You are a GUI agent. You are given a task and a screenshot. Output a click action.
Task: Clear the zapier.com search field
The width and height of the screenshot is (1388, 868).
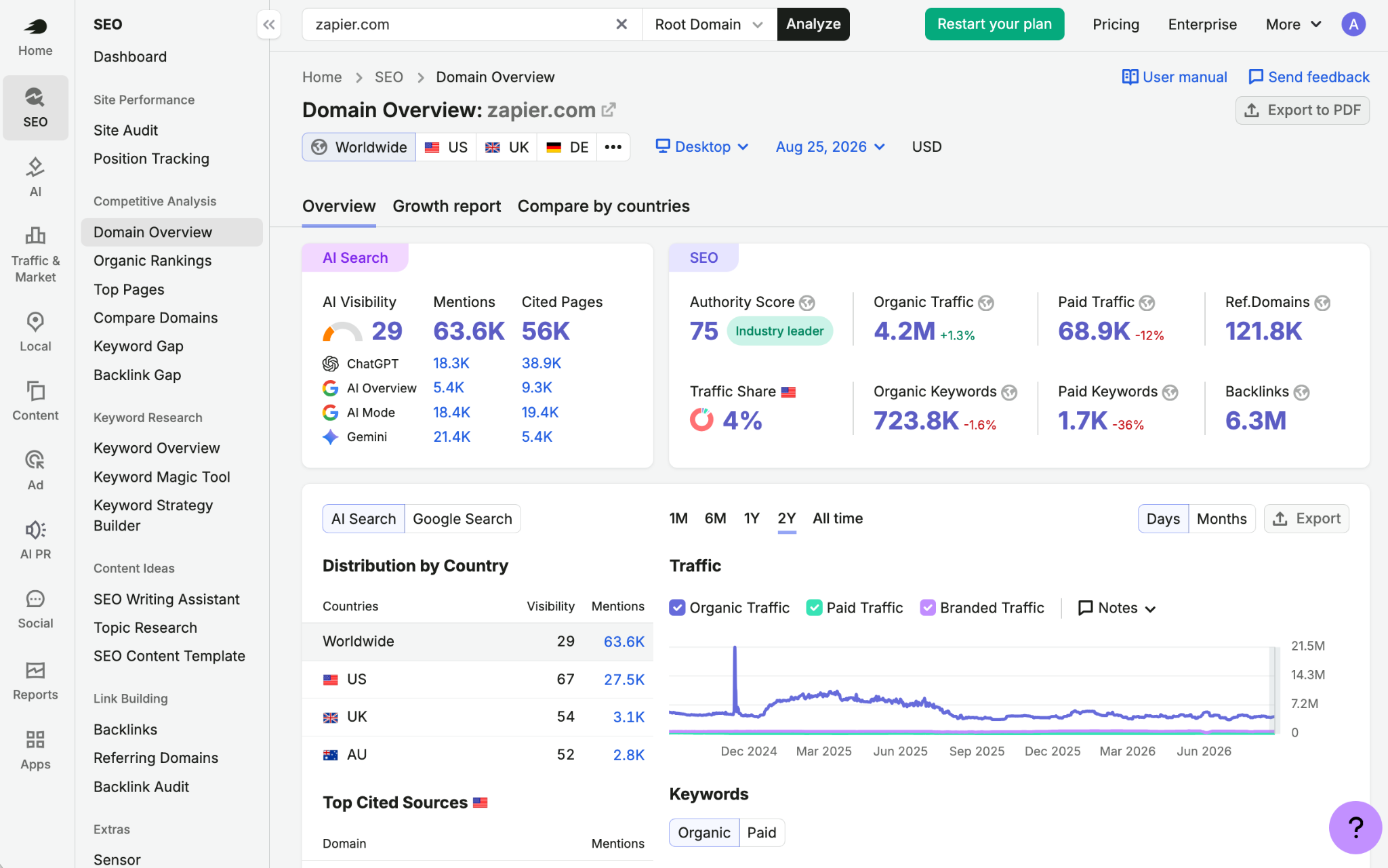tap(621, 24)
